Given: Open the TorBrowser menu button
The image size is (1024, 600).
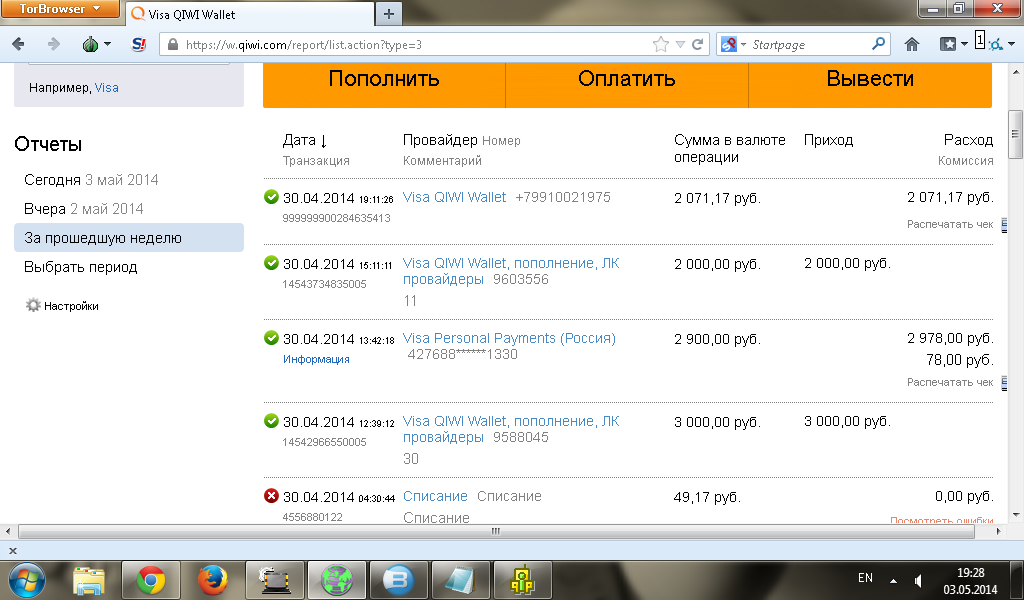Looking at the screenshot, I should [59, 8].
